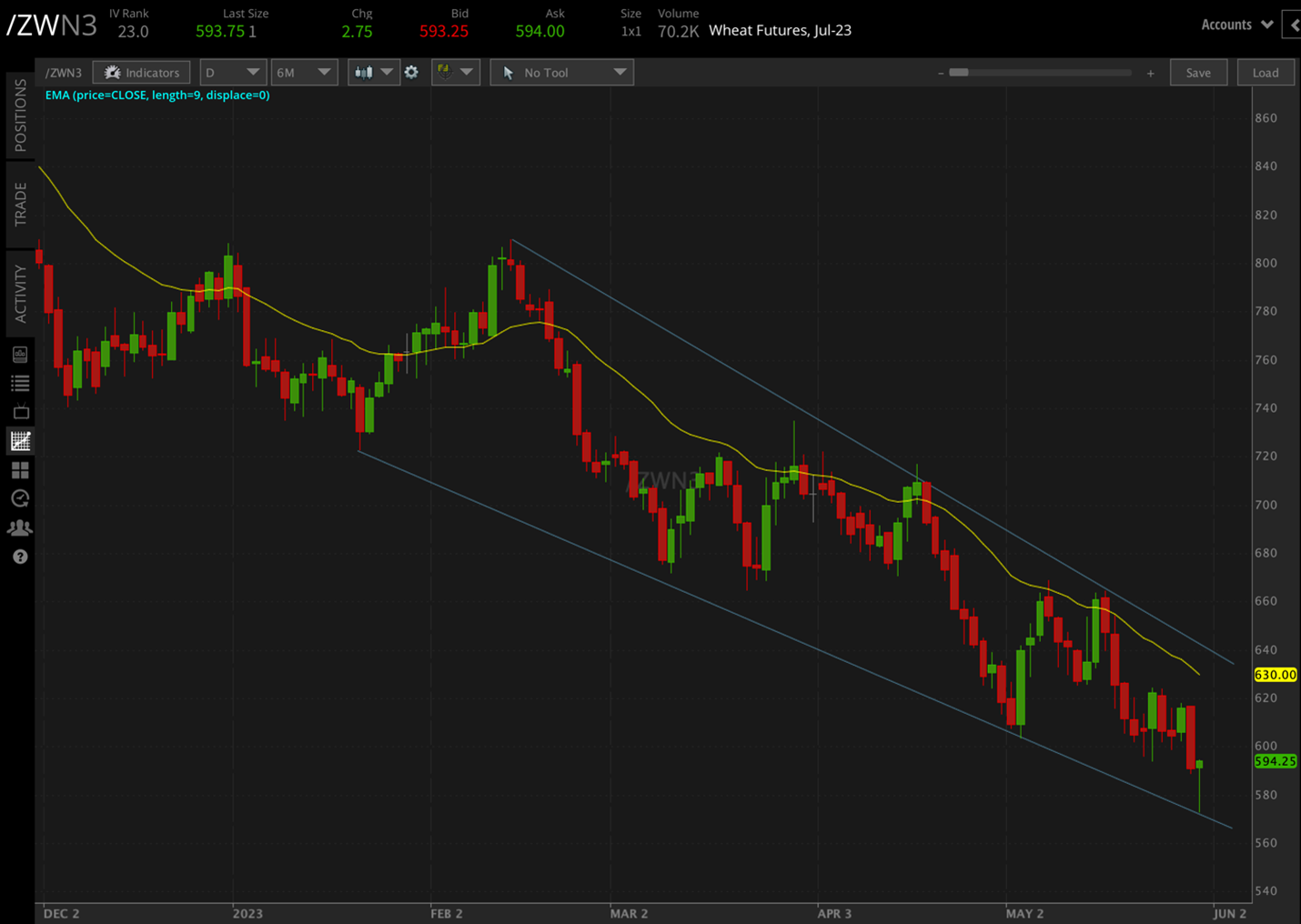
Task: Select the active chart icon in sidebar
Action: pos(20,441)
